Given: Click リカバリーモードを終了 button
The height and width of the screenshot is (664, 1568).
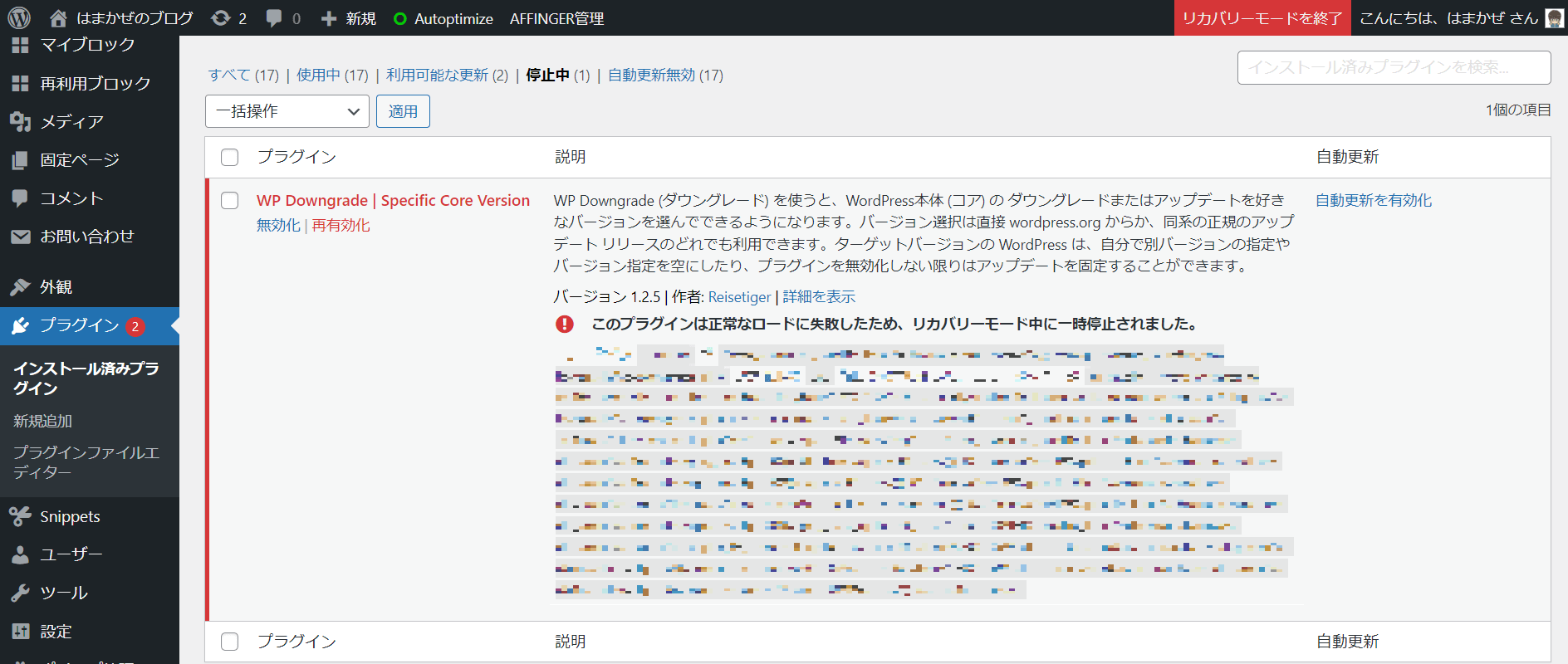Looking at the screenshot, I should click(x=1262, y=18).
